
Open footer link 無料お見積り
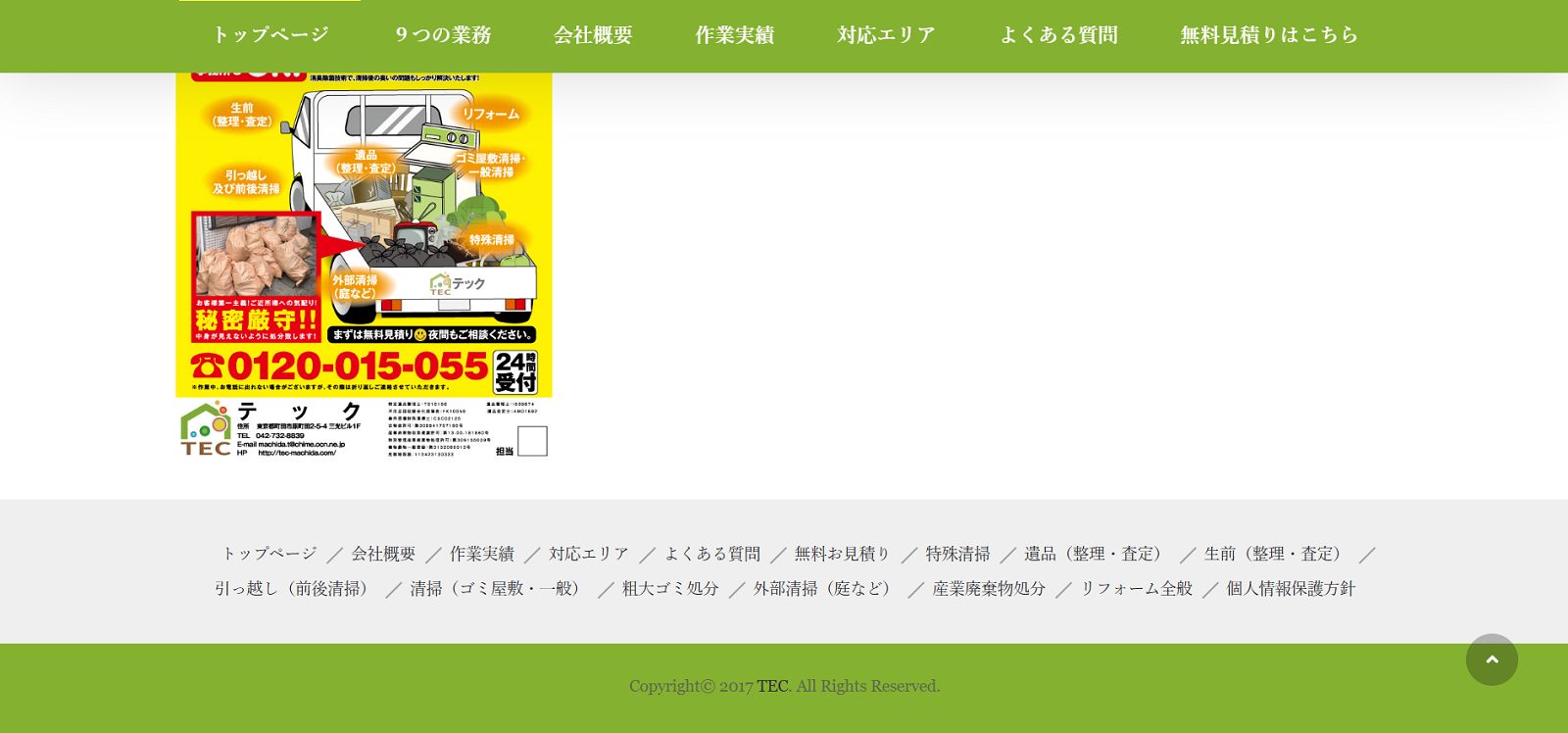click(843, 554)
